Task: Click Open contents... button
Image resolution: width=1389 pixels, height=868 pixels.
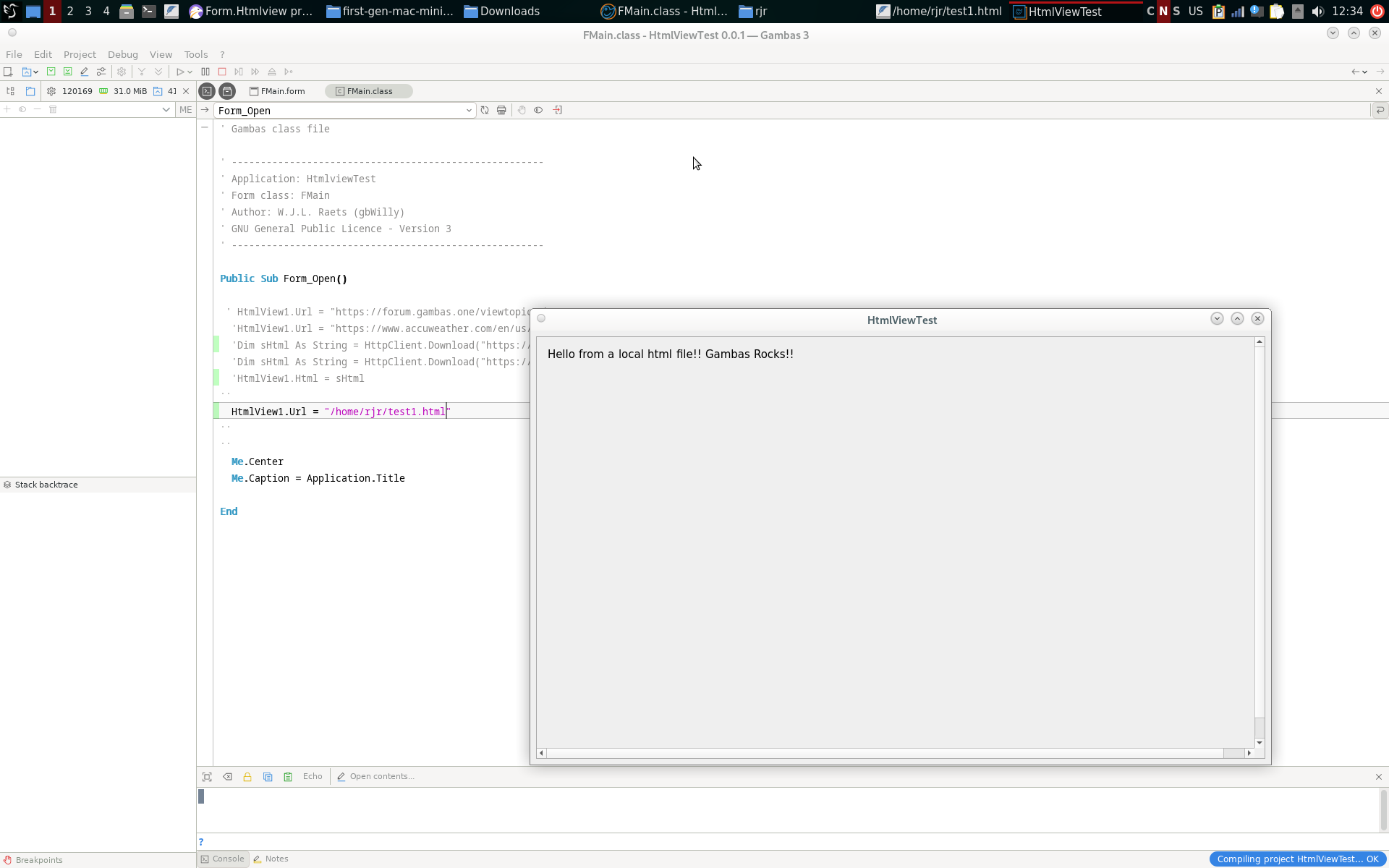Action: click(x=375, y=777)
